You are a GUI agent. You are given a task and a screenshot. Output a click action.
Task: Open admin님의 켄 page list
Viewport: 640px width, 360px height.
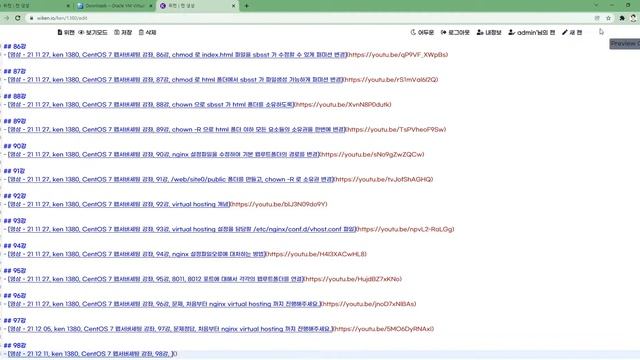[531, 32]
